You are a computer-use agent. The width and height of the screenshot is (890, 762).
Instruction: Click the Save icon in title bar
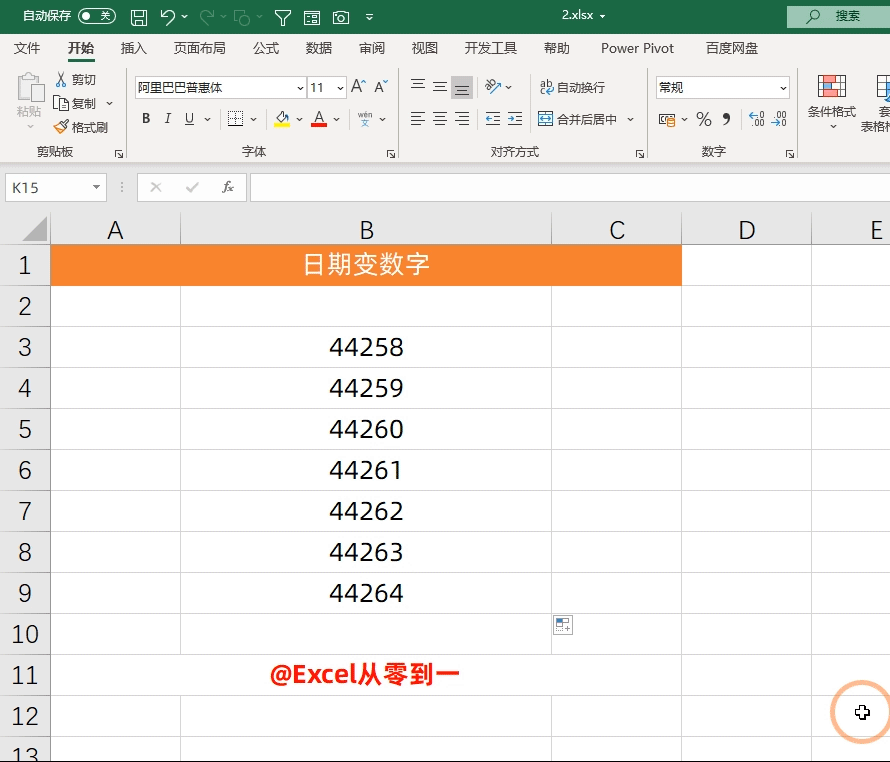(138, 18)
